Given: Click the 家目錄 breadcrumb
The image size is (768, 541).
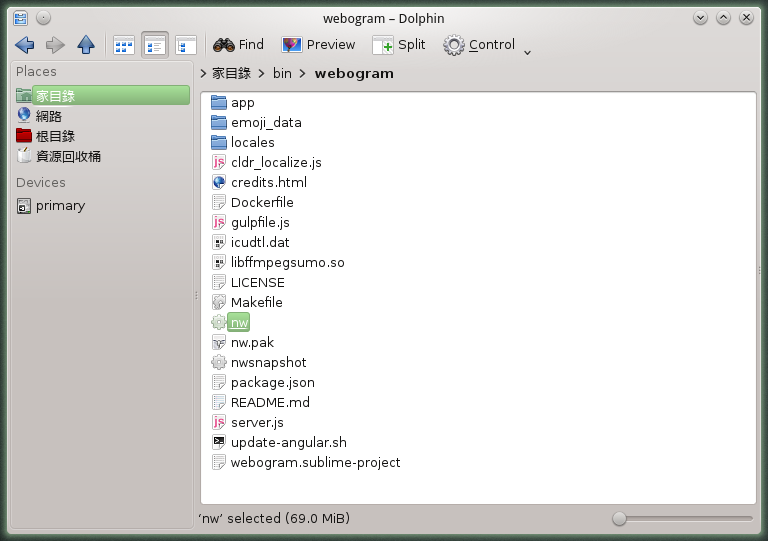Looking at the screenshot, I should point(231,73).
